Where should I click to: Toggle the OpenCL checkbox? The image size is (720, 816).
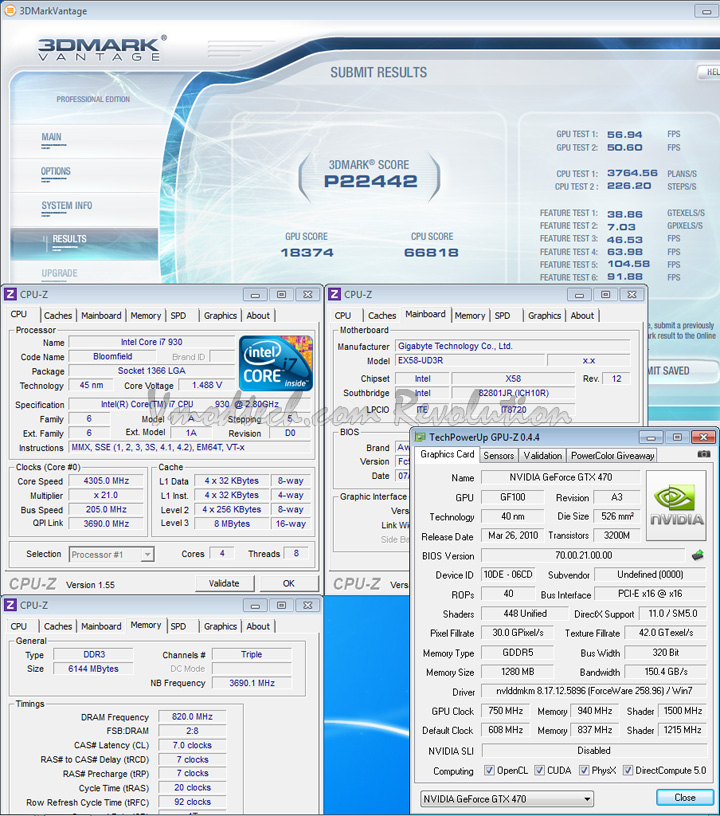point(489,770)
